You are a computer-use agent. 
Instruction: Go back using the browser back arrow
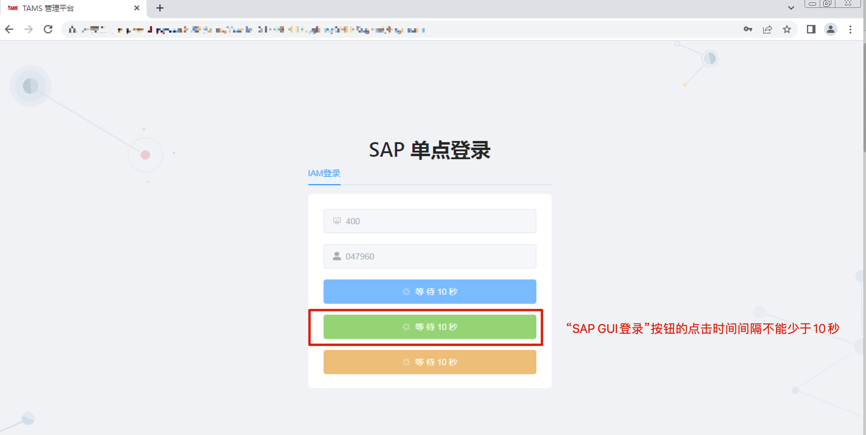tap(9, 29)
